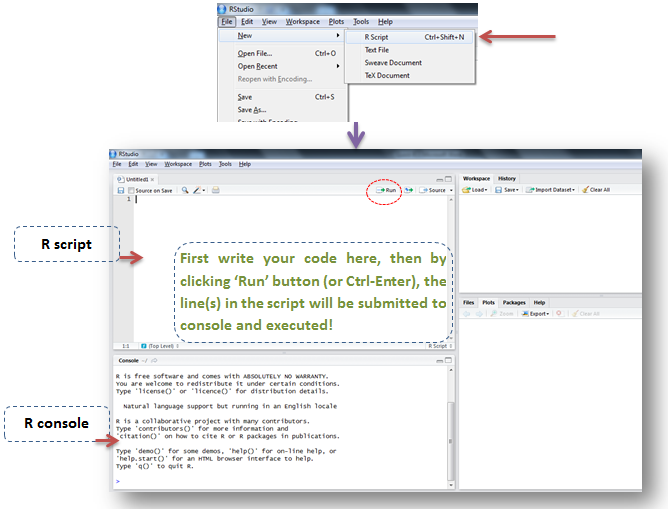
Task: Open Workspace menu in the lower RStudio window
Action: click(x=178, y=164)
